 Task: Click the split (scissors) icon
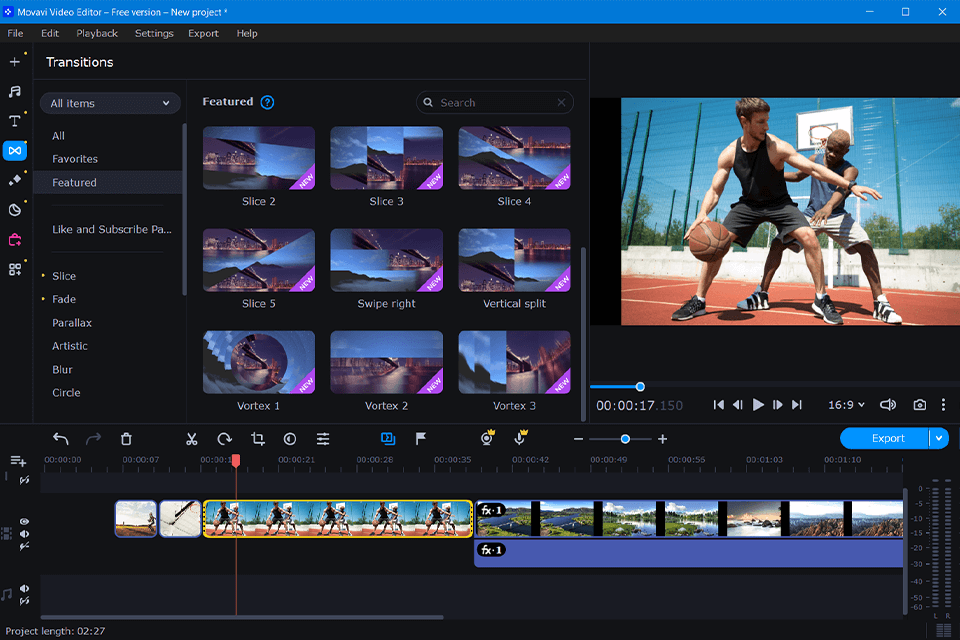[x=192, y=439]
